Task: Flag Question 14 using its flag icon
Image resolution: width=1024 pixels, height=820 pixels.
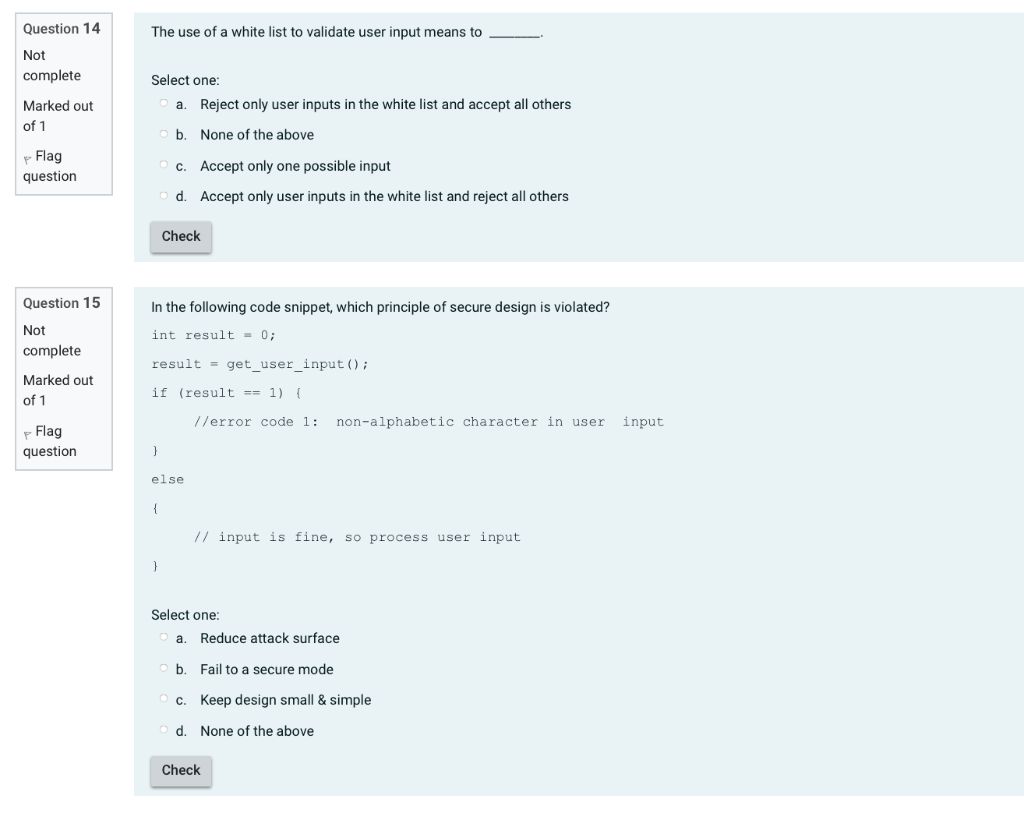Action: click(x=29, y=156)
